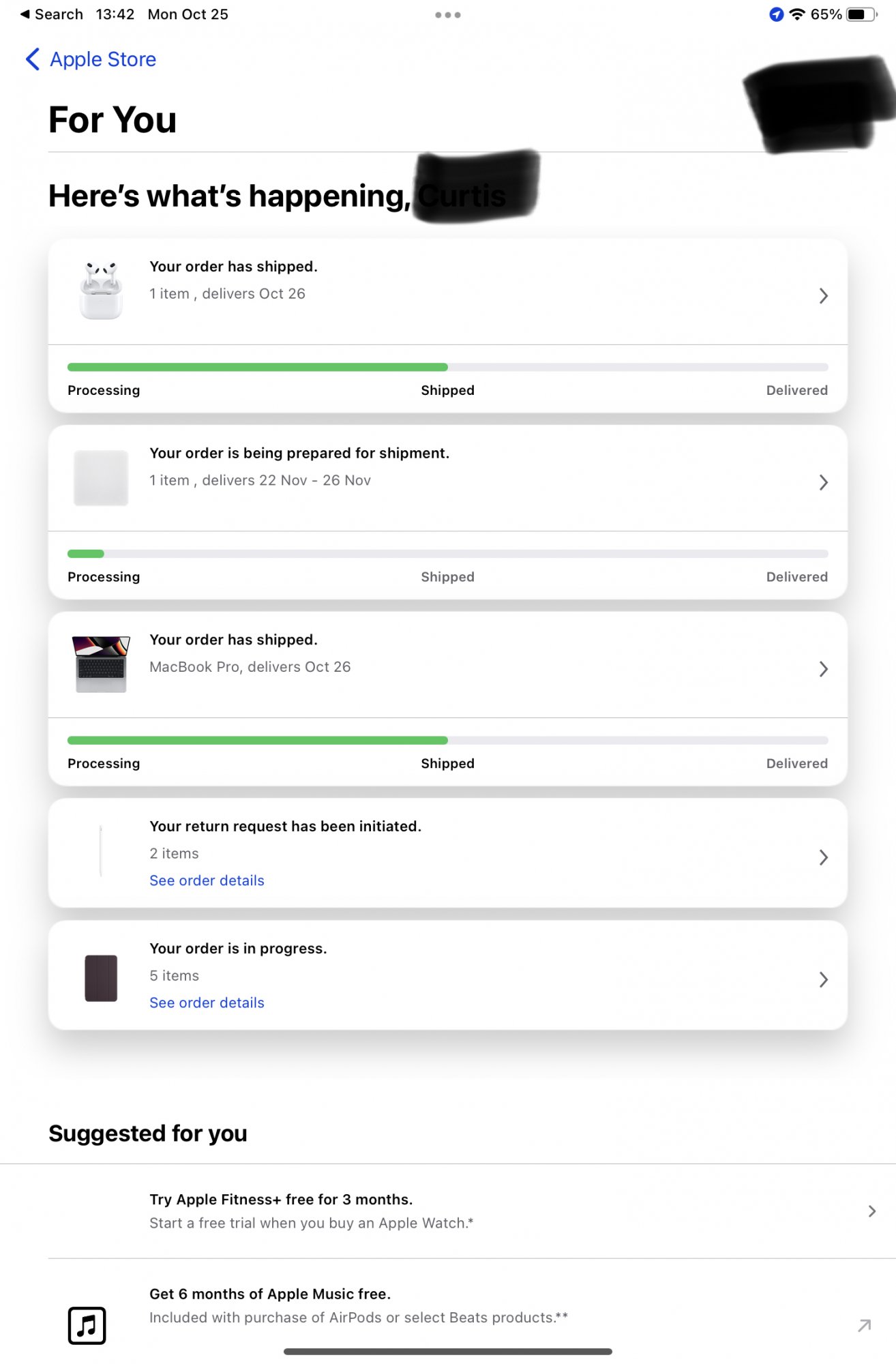Tap the MacBook Pro product image
896x1364 pixels.
pos(101,664)
